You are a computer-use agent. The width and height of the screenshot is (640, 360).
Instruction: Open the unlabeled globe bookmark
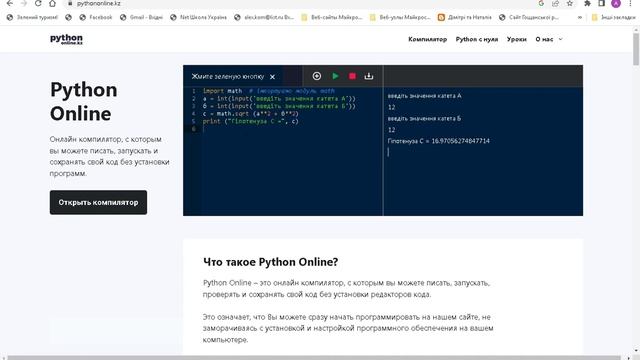pyautogui.click(x=68, y=17)
